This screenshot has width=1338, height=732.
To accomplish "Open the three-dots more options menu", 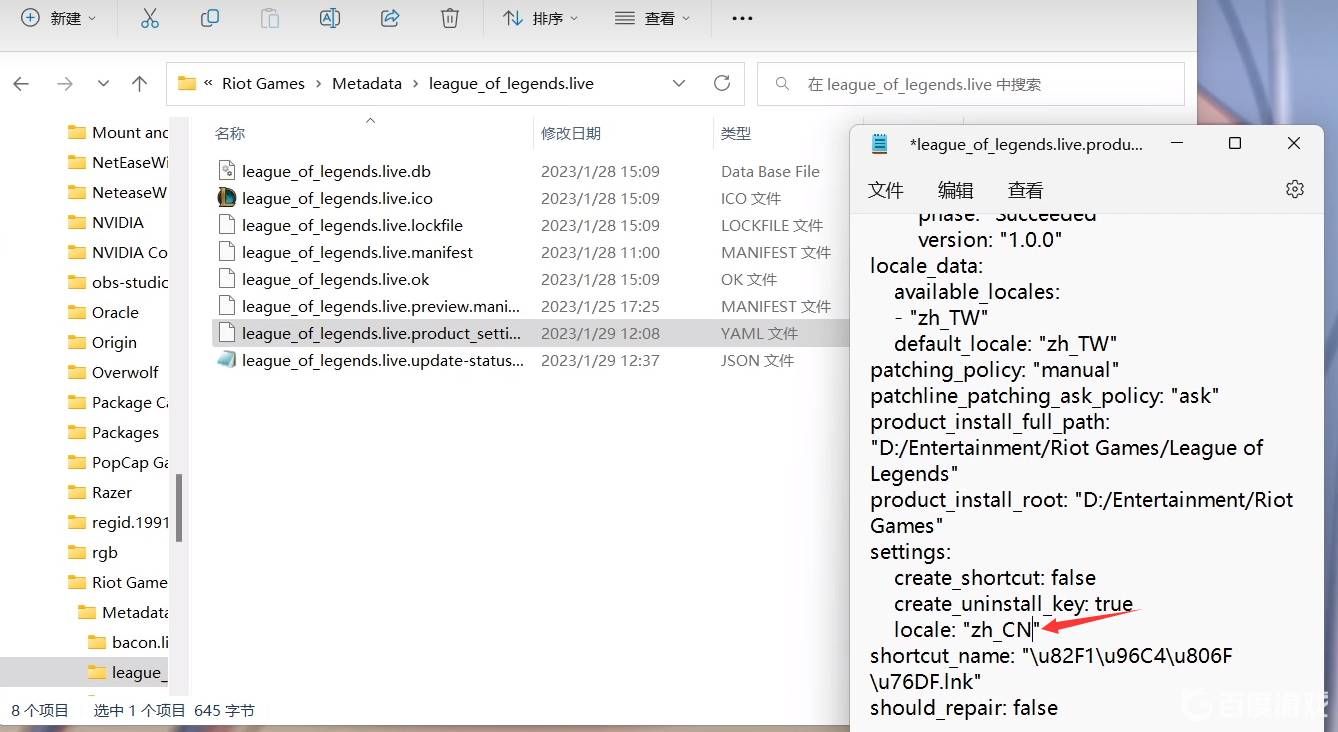I will 742,18.
